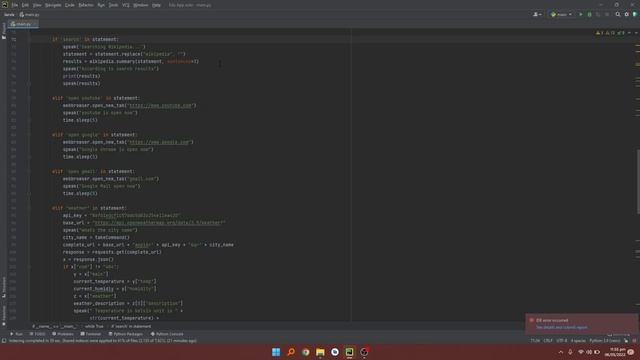Open the Run tool window tab
The height and width of the screenshot is (360, 640).
click(x=16, y=334)
